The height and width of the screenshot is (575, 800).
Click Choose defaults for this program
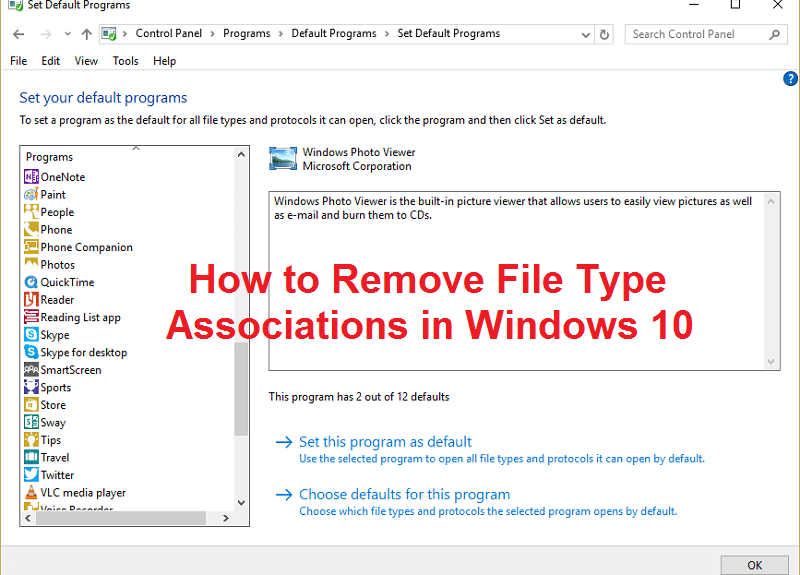click(x=405, y=494)
